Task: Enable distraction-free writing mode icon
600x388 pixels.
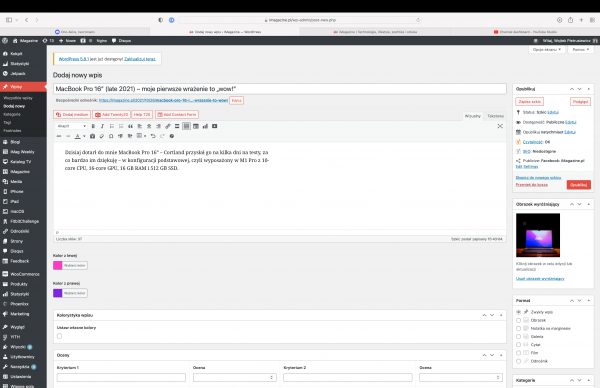Action: 500,126
